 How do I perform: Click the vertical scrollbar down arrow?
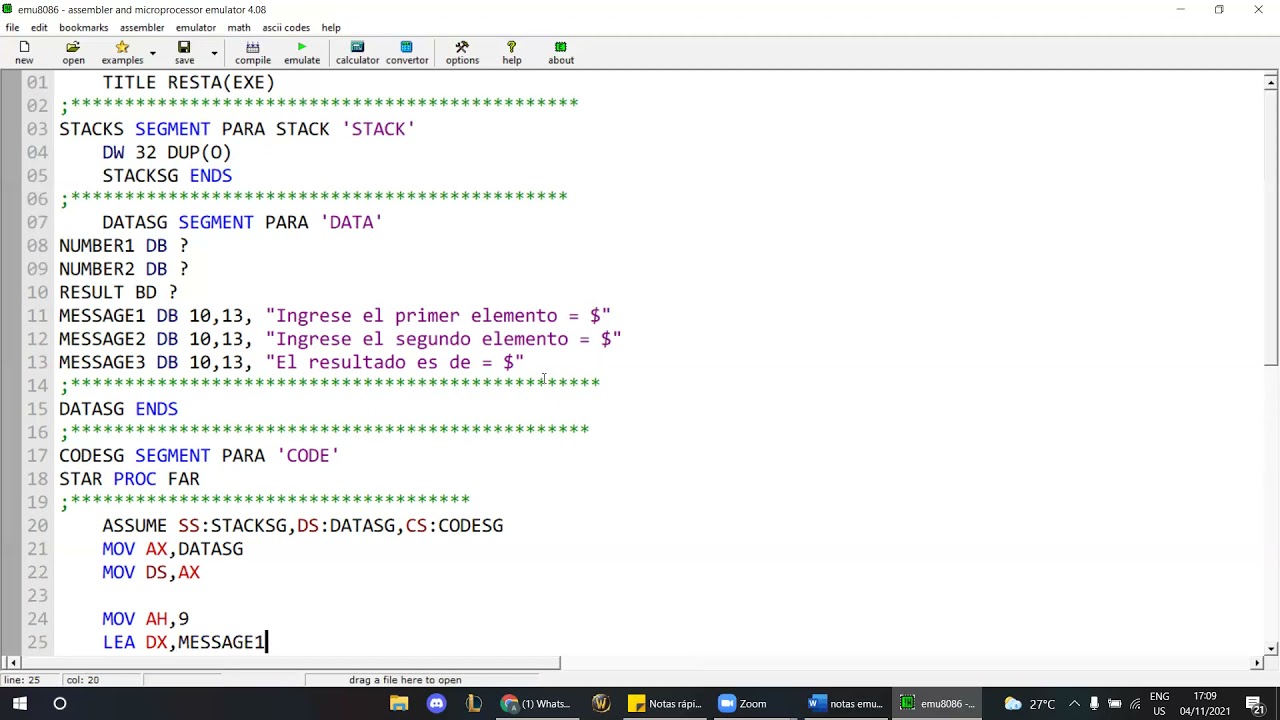[1271, 648]
